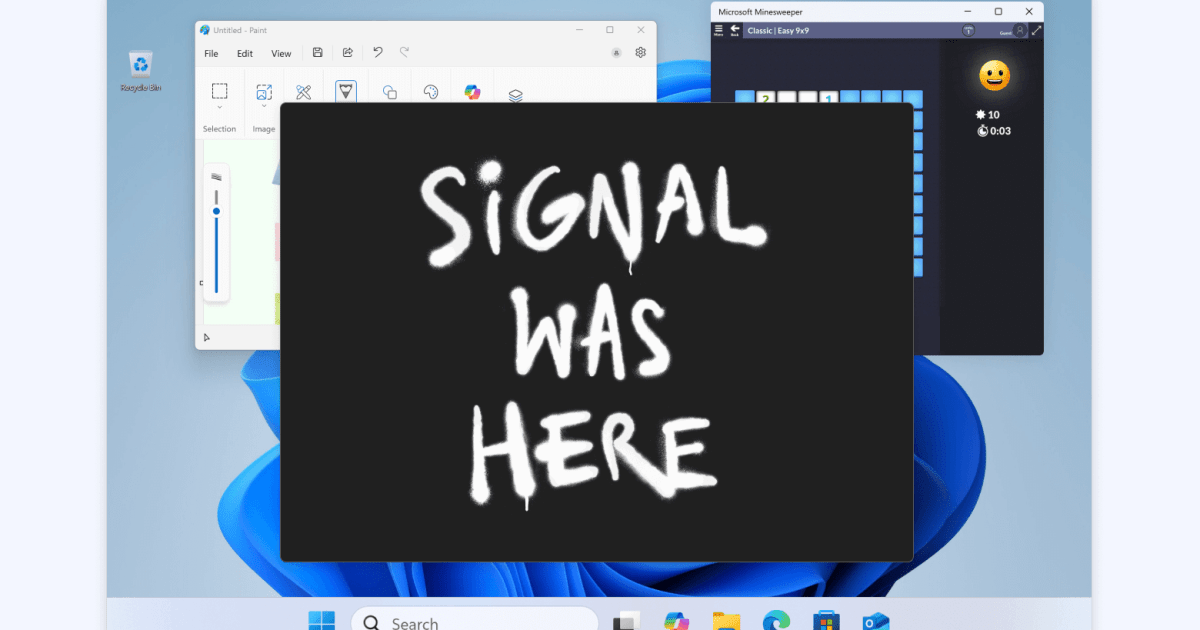
Task: Click the Shapes tool icon
Action: pos(390,93)
